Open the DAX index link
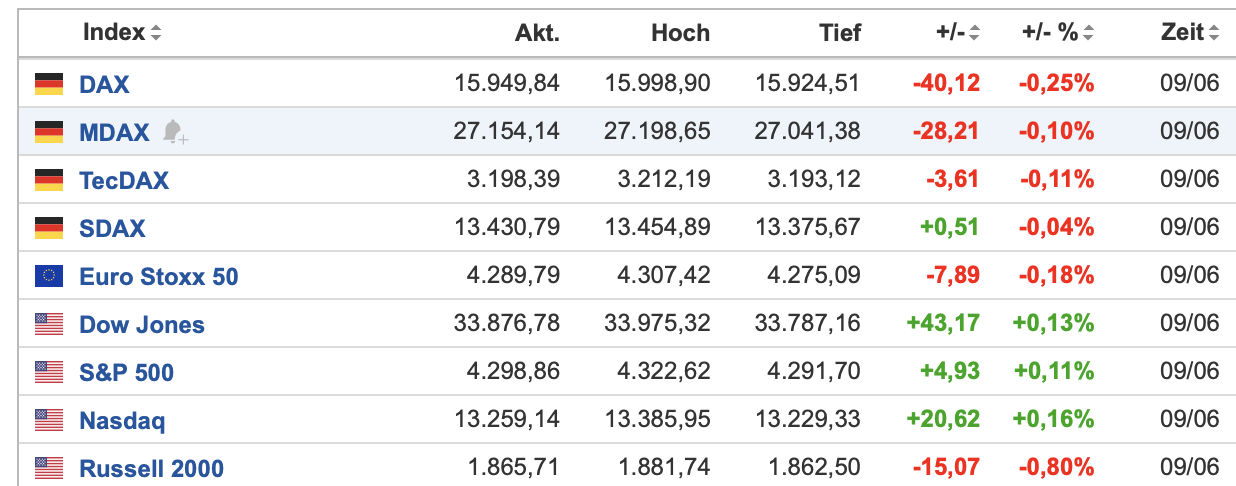The width and height of the screenshot is (1236, 486). [104, 84]
